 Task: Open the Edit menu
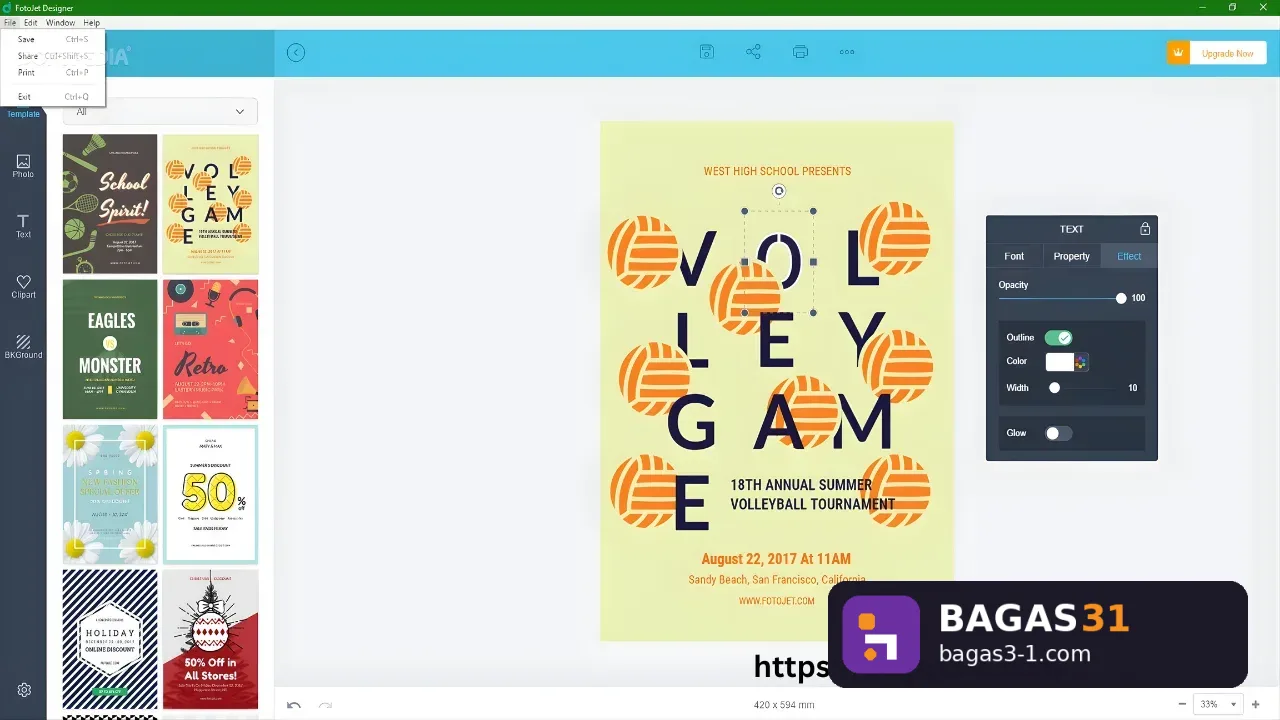[x=31, y=22]
